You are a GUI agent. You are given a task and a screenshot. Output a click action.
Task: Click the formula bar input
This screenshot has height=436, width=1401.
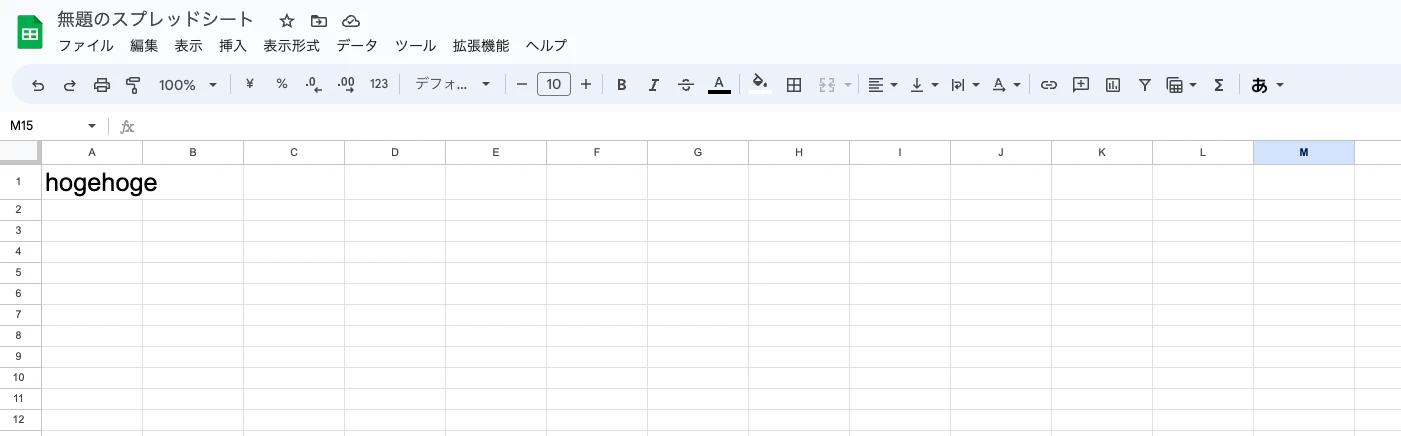tap(768, 126)
